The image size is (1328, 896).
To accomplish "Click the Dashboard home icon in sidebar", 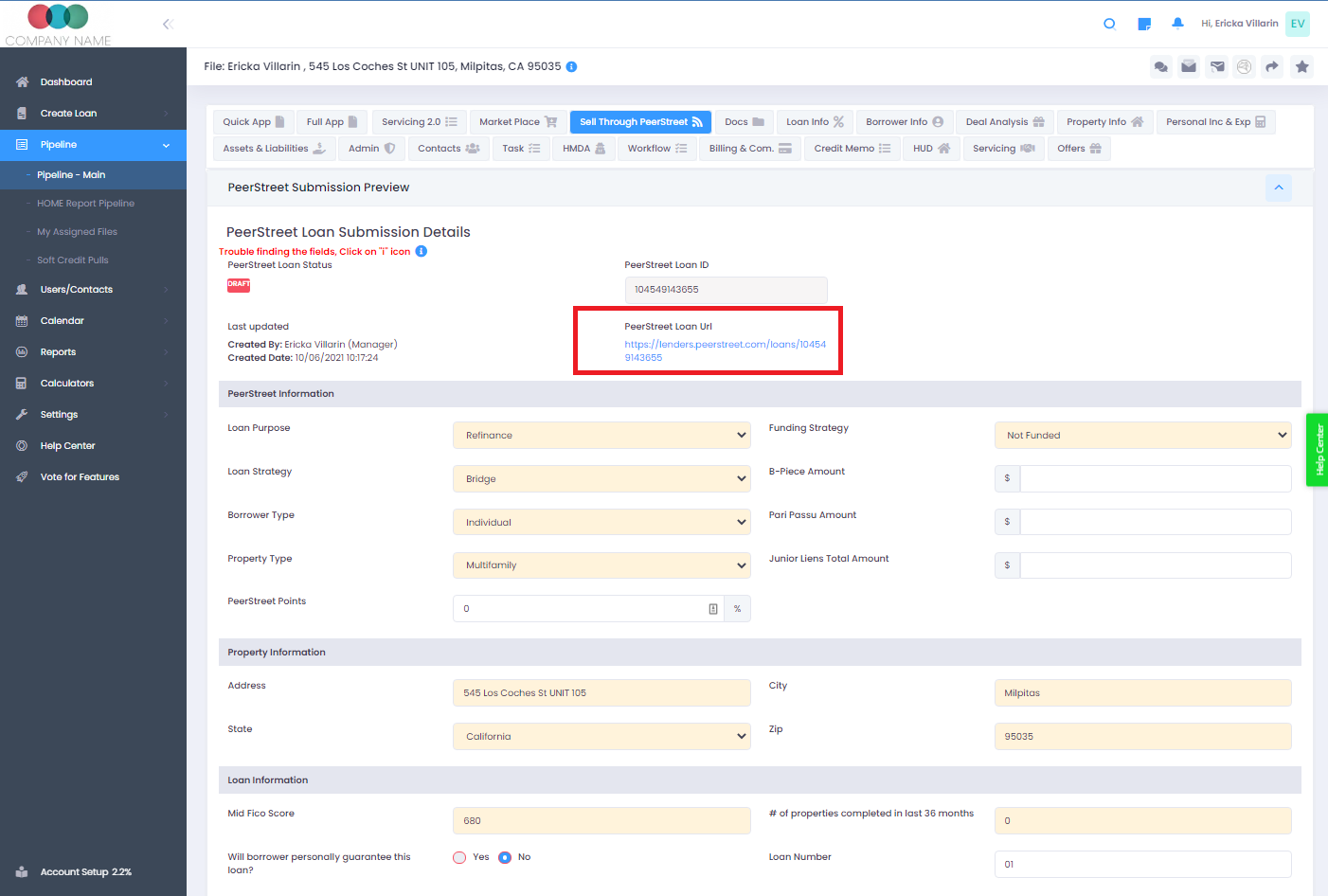I will point(22,82).
